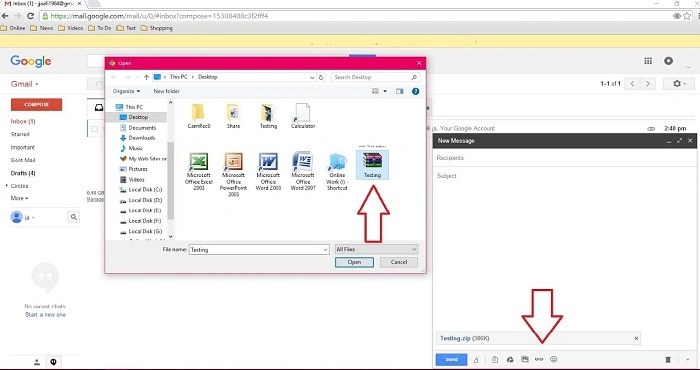Open the Circles label

[x=19, y=186]
